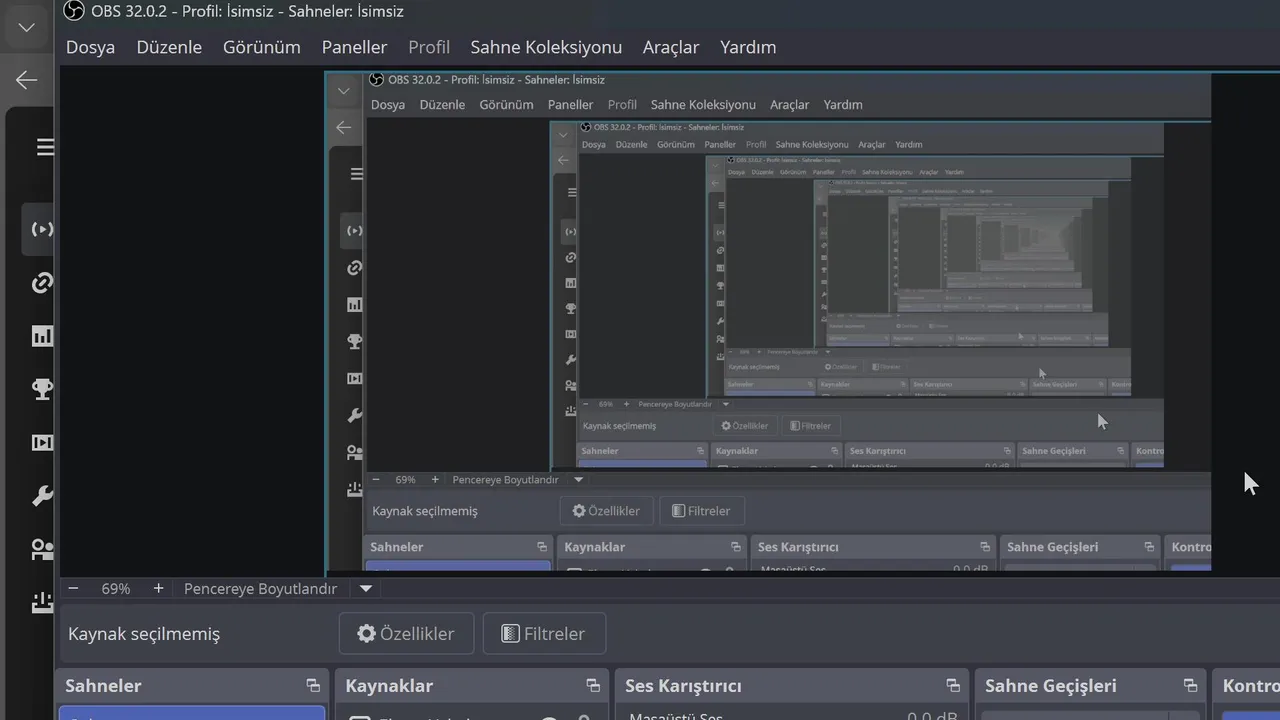Click Filtreler in the largest nested preview

(x=701, y=511)
